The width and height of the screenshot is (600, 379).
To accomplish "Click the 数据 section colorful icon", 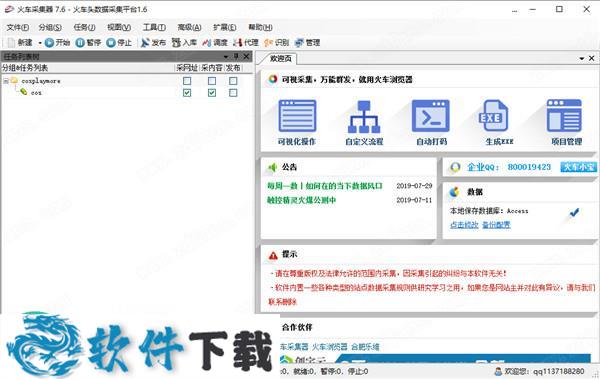I will pyautogui.click(x=454, y=192).
